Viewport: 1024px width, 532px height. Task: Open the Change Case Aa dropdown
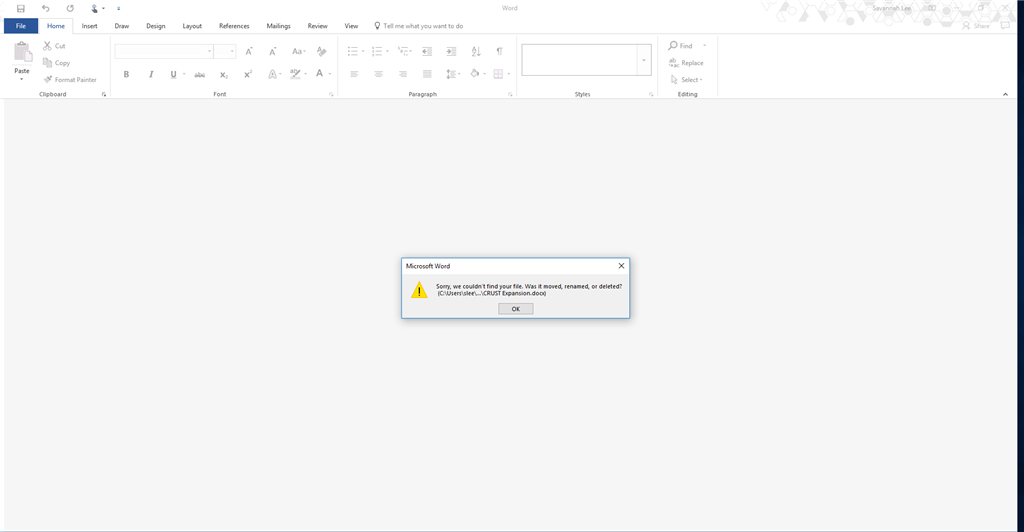pyautogui.click(x=298, y=51)
